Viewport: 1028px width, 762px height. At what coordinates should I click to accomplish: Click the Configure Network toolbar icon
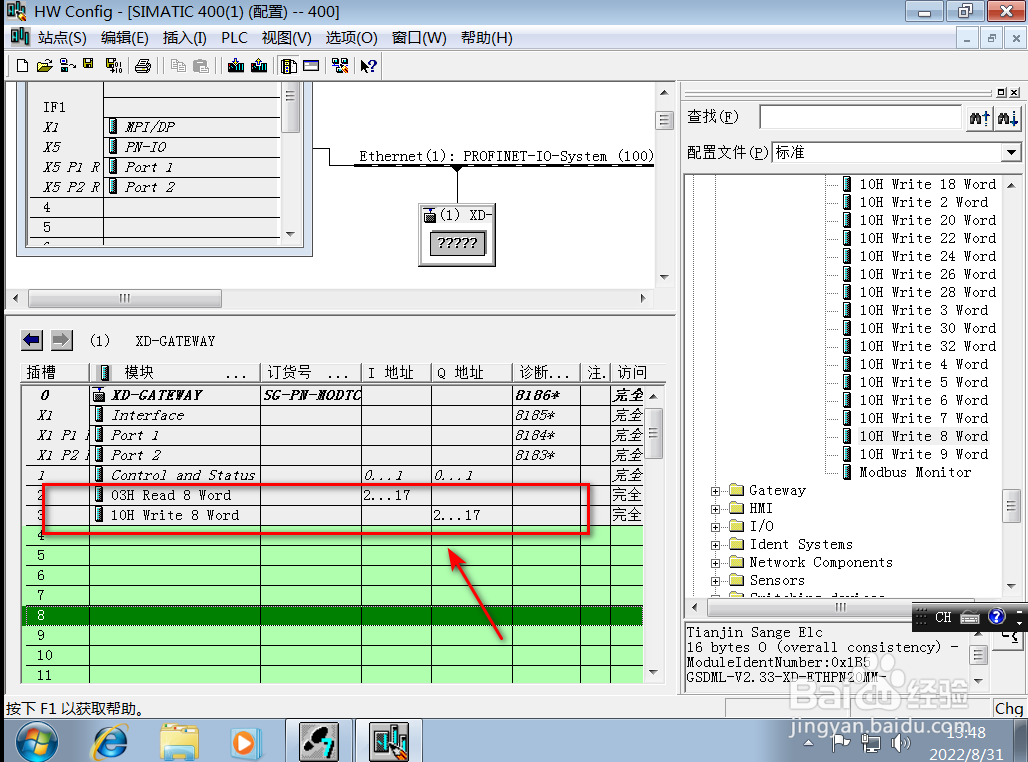coord(340,66)
